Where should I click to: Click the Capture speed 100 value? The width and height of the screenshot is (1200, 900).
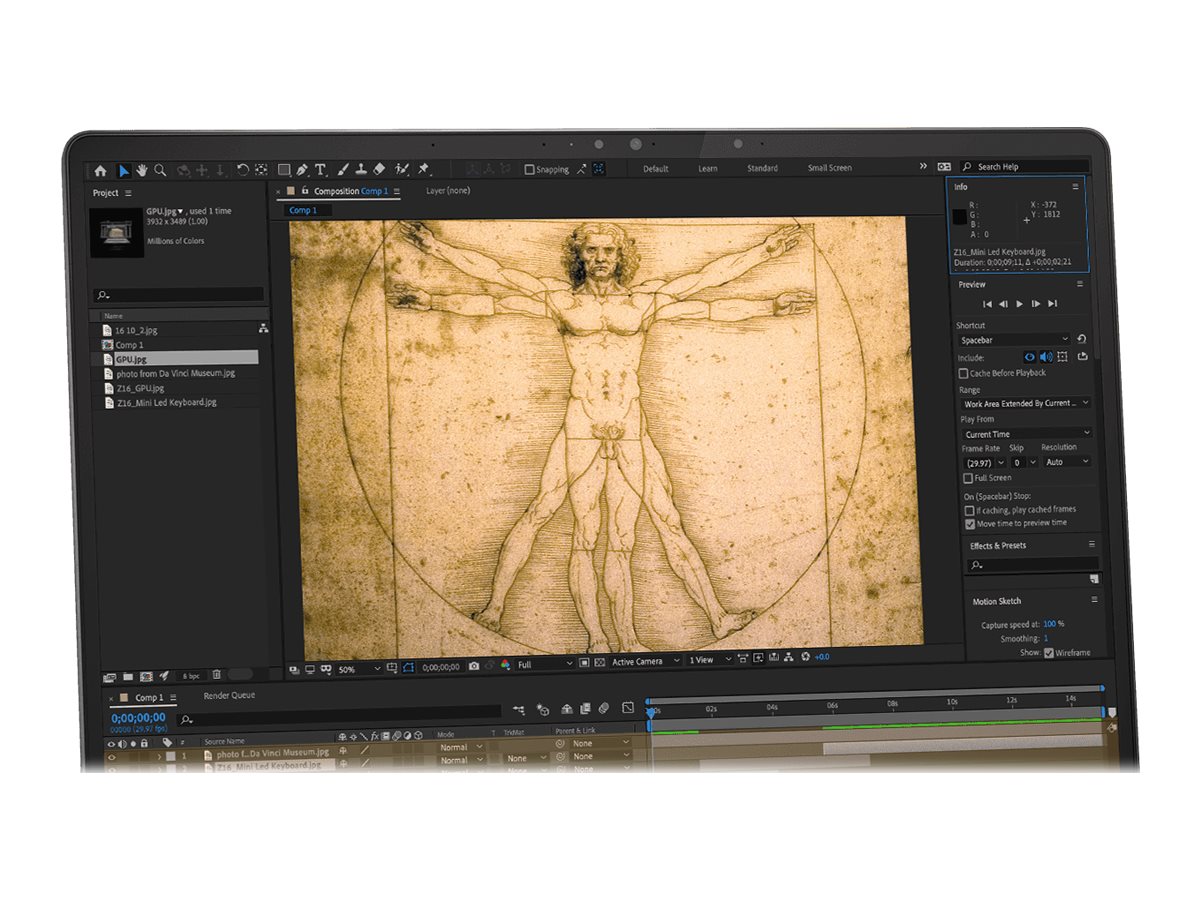[1049, 624]
